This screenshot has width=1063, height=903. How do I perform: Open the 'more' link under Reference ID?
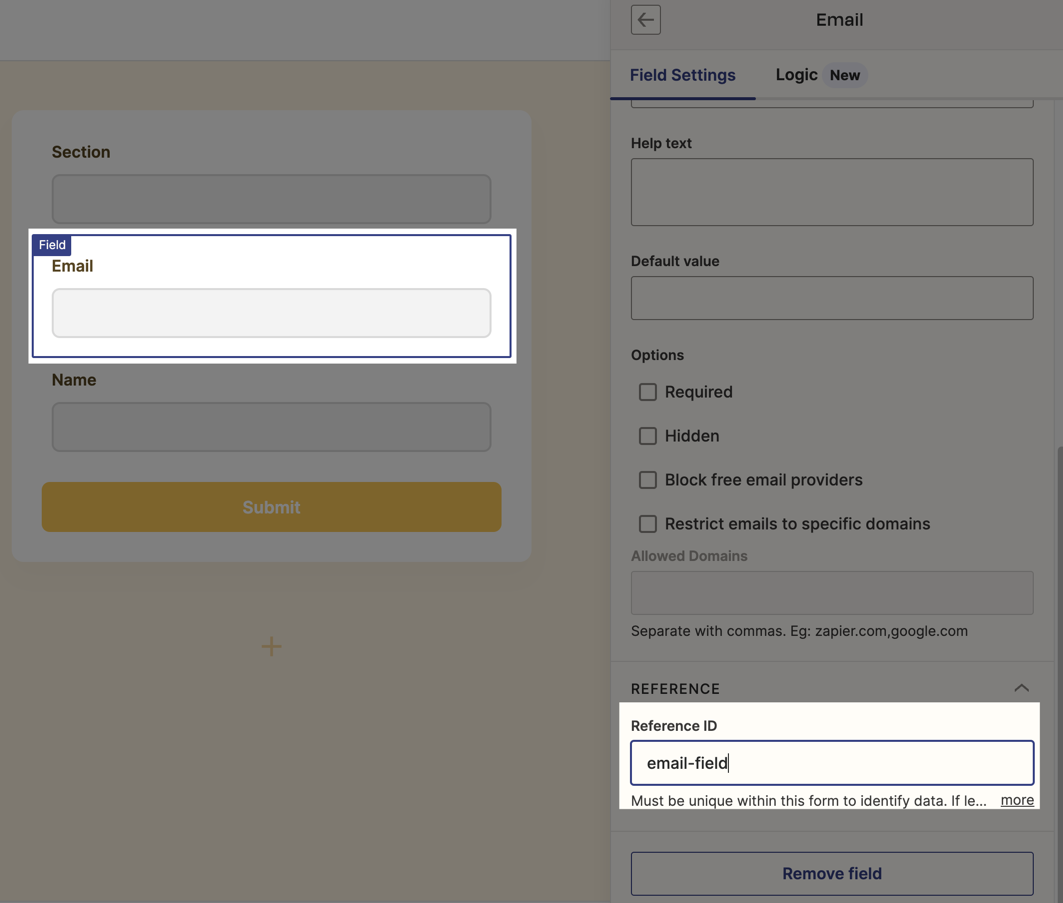coord(1017,800)
